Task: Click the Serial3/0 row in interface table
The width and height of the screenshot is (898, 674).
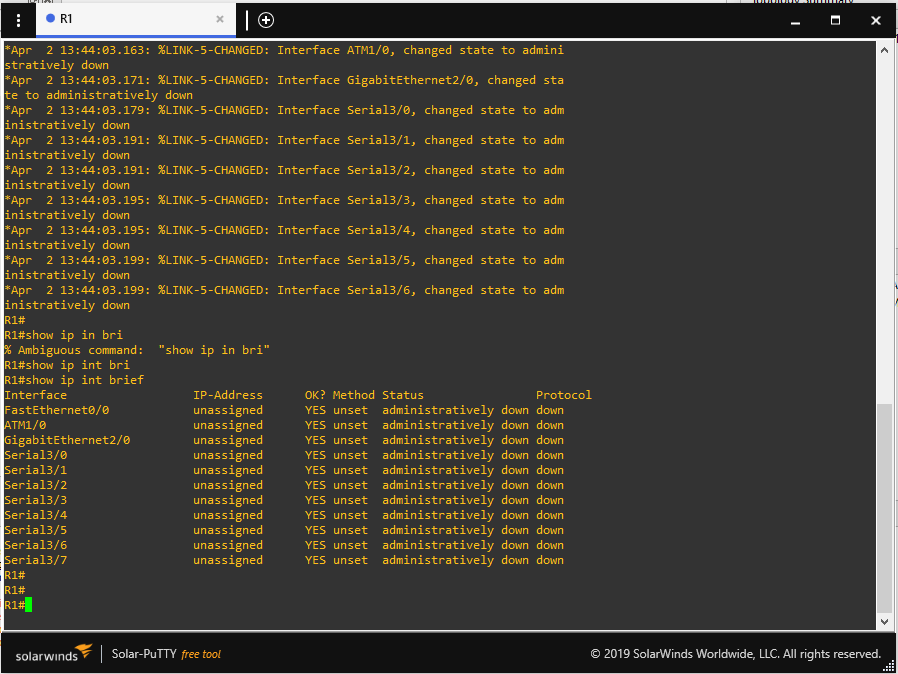Action: point(284,455)
